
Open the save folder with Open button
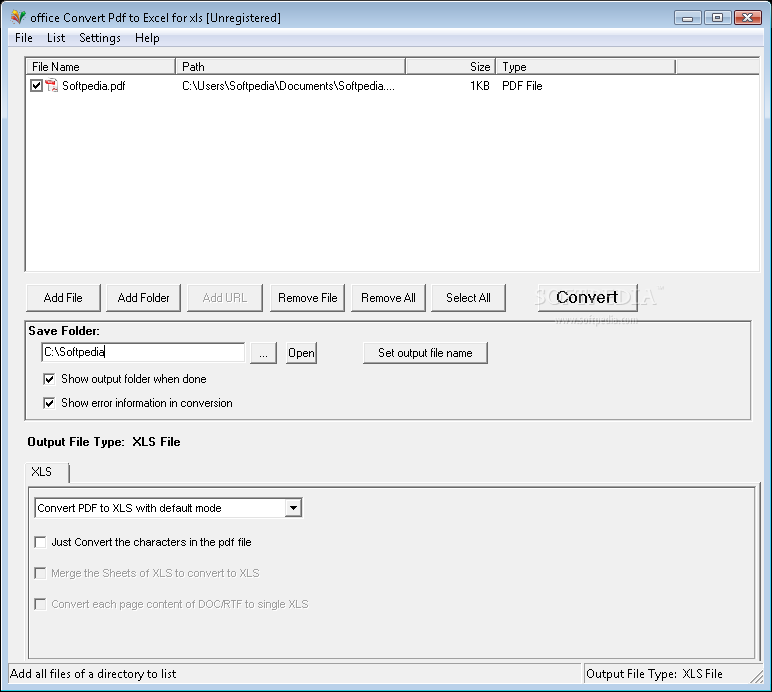tap(301, 353)
